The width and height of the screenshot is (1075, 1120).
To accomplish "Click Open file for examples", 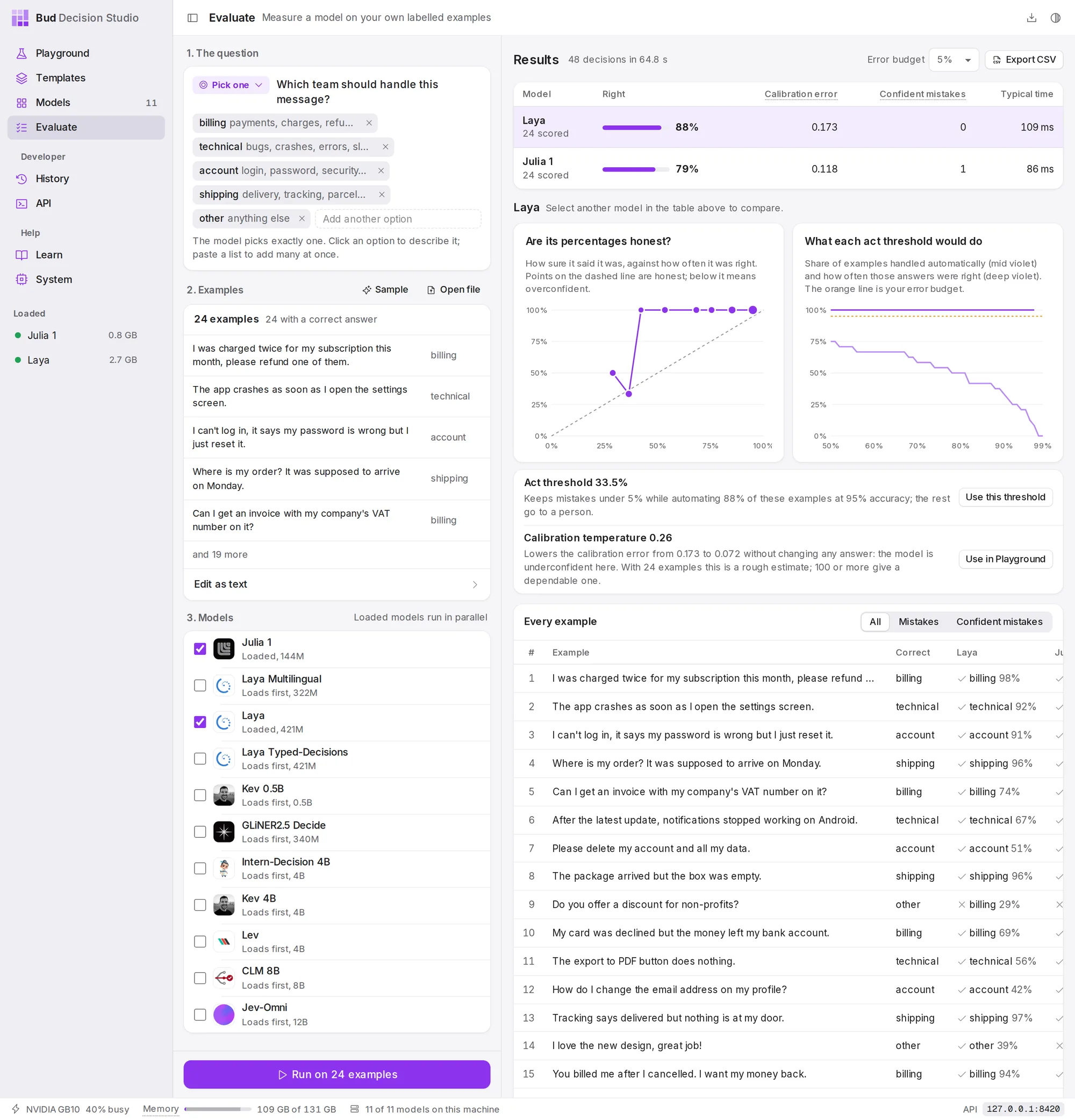I will coord(454,290).
